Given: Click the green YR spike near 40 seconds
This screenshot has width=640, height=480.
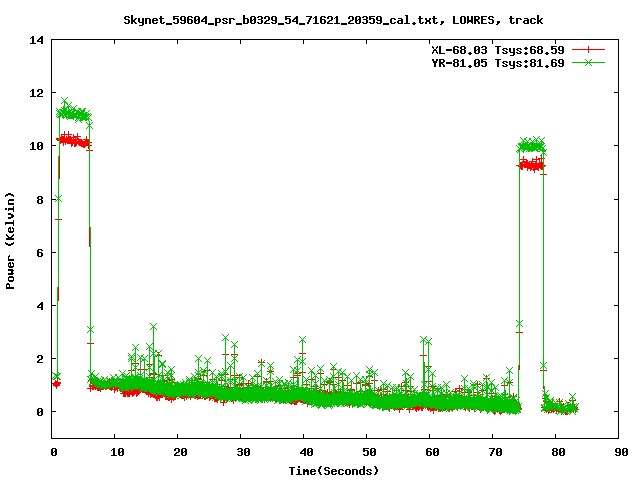Looking at the screenshot, I should click(302, 340).
